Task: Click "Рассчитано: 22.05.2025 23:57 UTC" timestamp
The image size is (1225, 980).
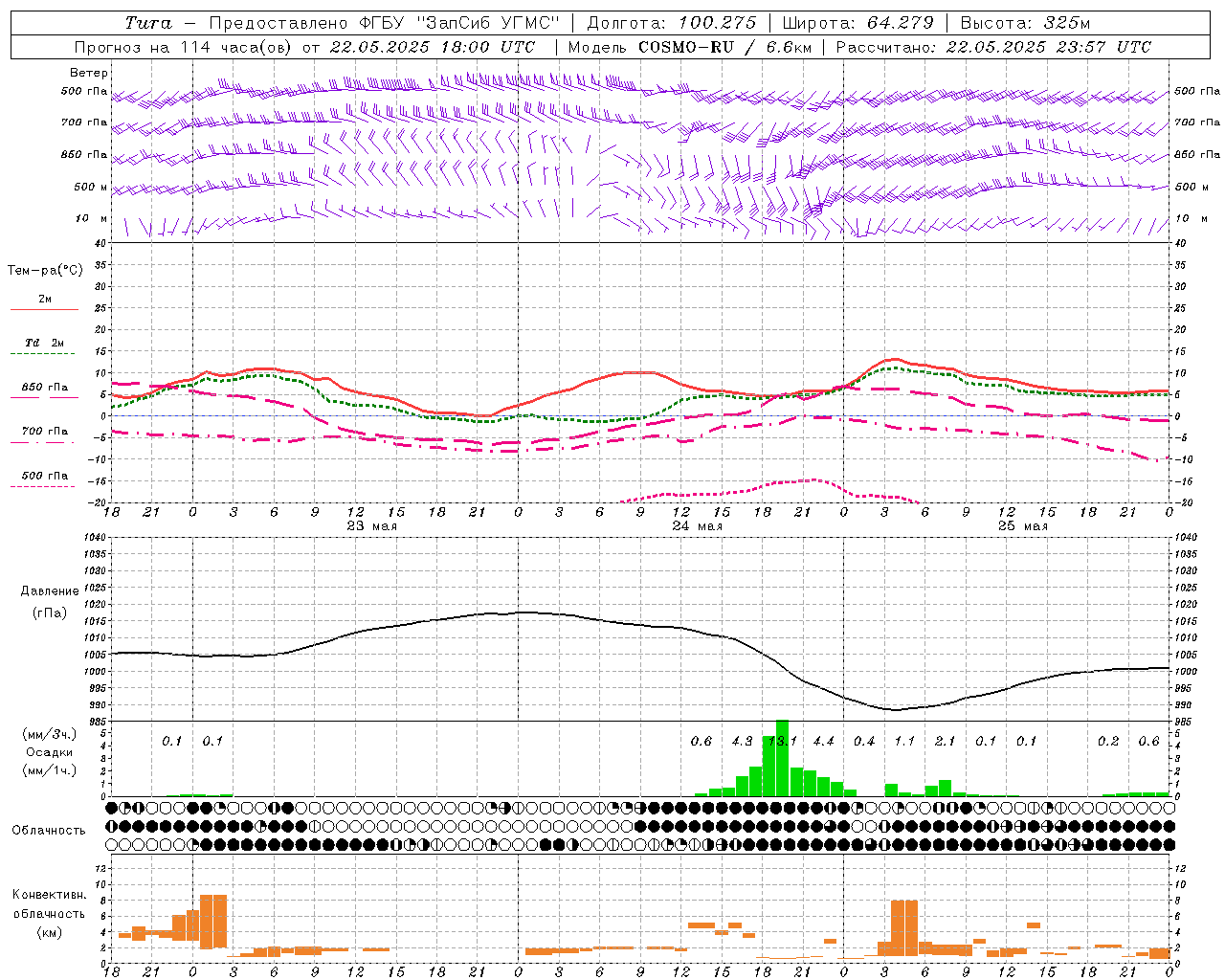Action: point(993,47)
